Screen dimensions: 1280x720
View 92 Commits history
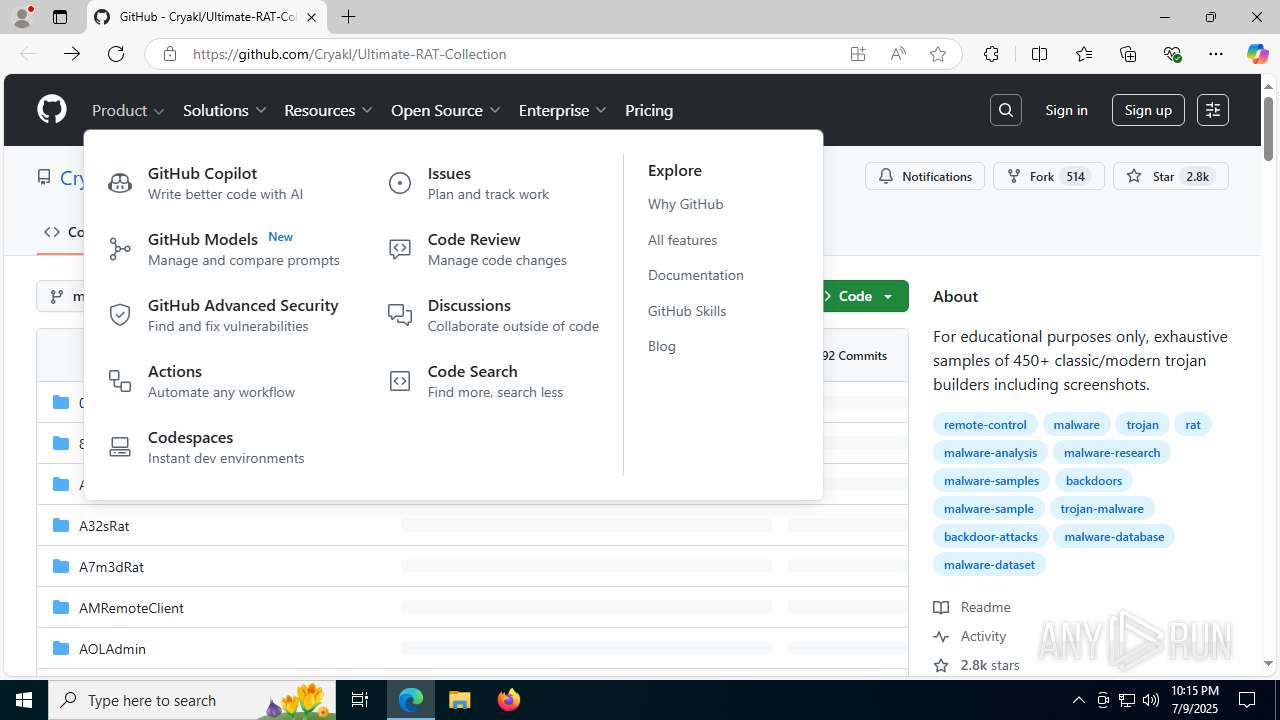[853, 355]
